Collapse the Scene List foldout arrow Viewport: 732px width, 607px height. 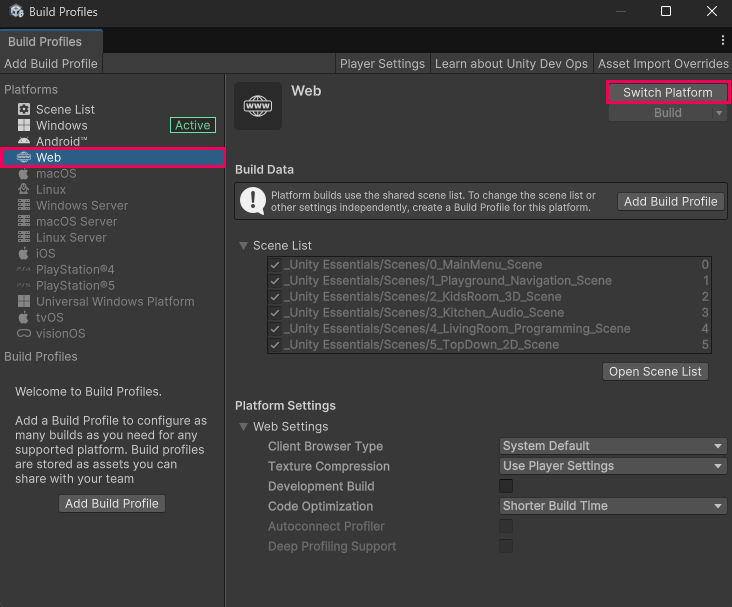pyautogui.click(x=243, y=245)
